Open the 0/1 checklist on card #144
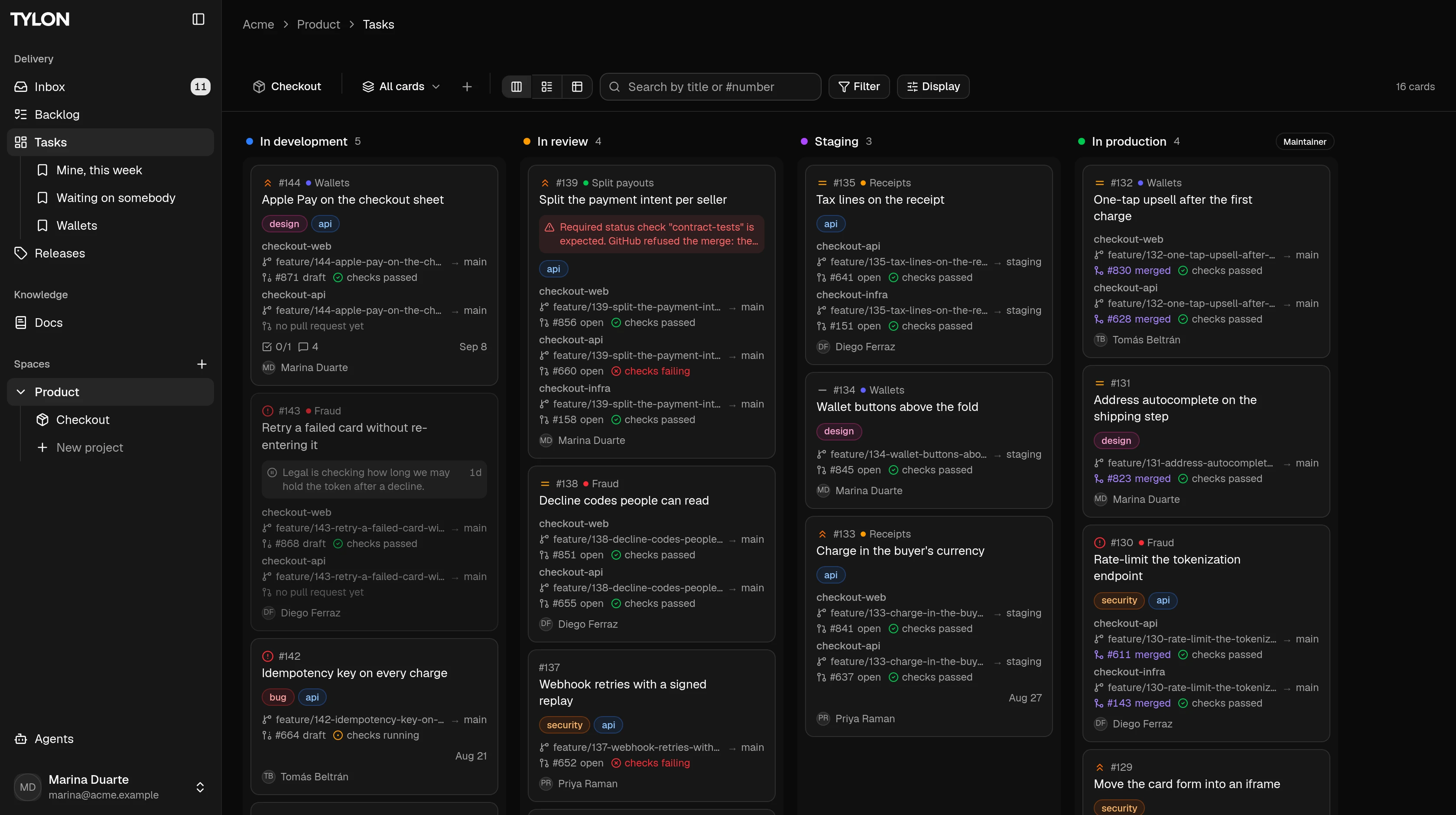1456x815 pixels. coord(277,347)
